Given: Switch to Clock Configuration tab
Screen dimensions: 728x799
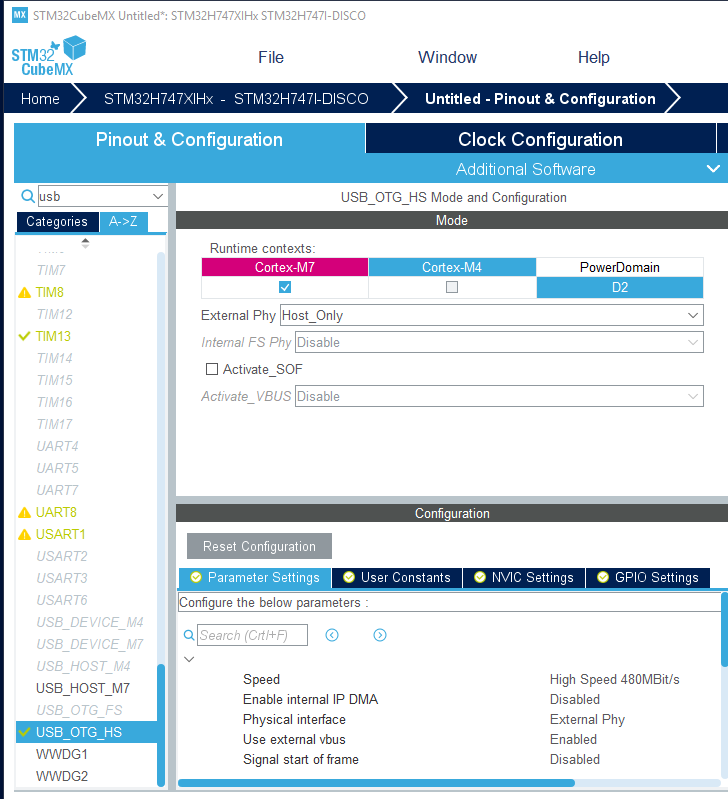Looking at the screenshot, I should [x=541, y=139].
